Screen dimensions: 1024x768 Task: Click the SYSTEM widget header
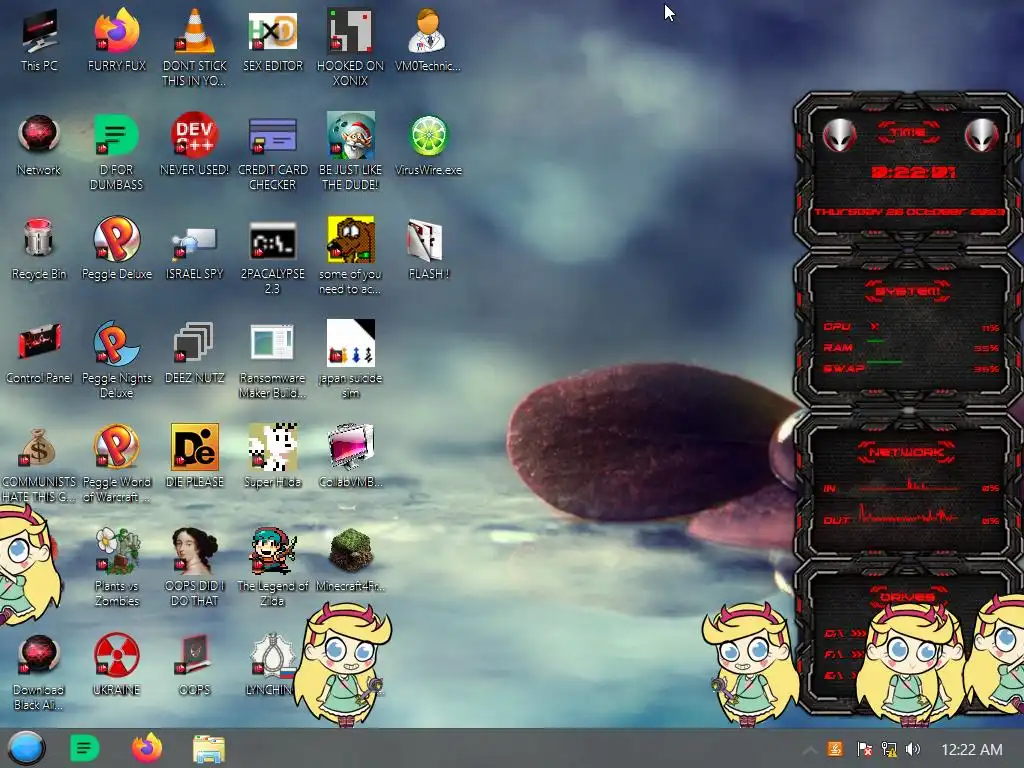(908, 291)
